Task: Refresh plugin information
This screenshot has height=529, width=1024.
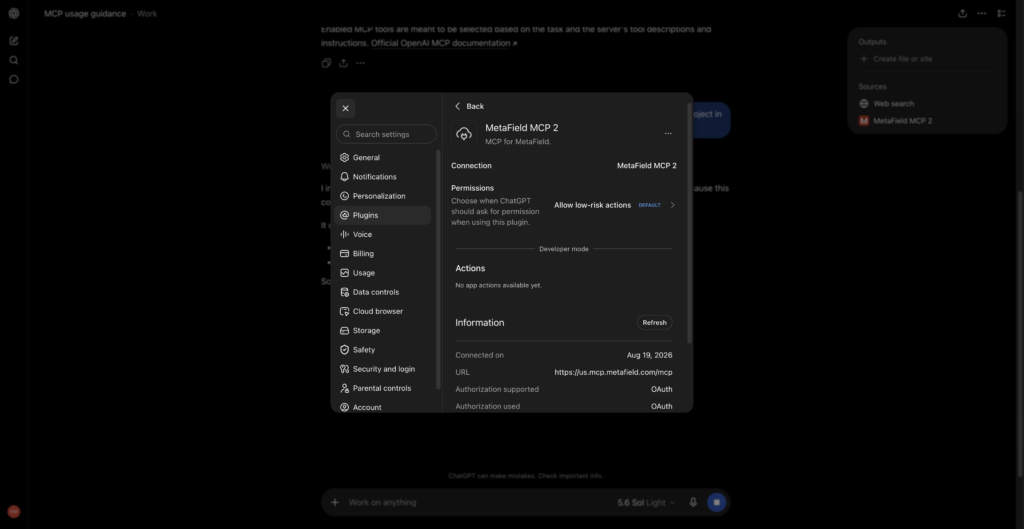Action: coord(654,323)
